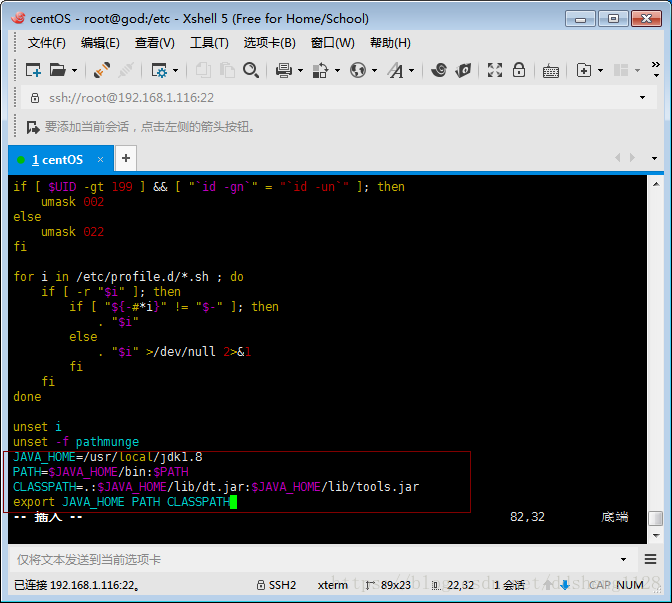Expand the new tab icon dropdown arrow
The width and height of the screenshot is (672, 603).
point(600,70)
